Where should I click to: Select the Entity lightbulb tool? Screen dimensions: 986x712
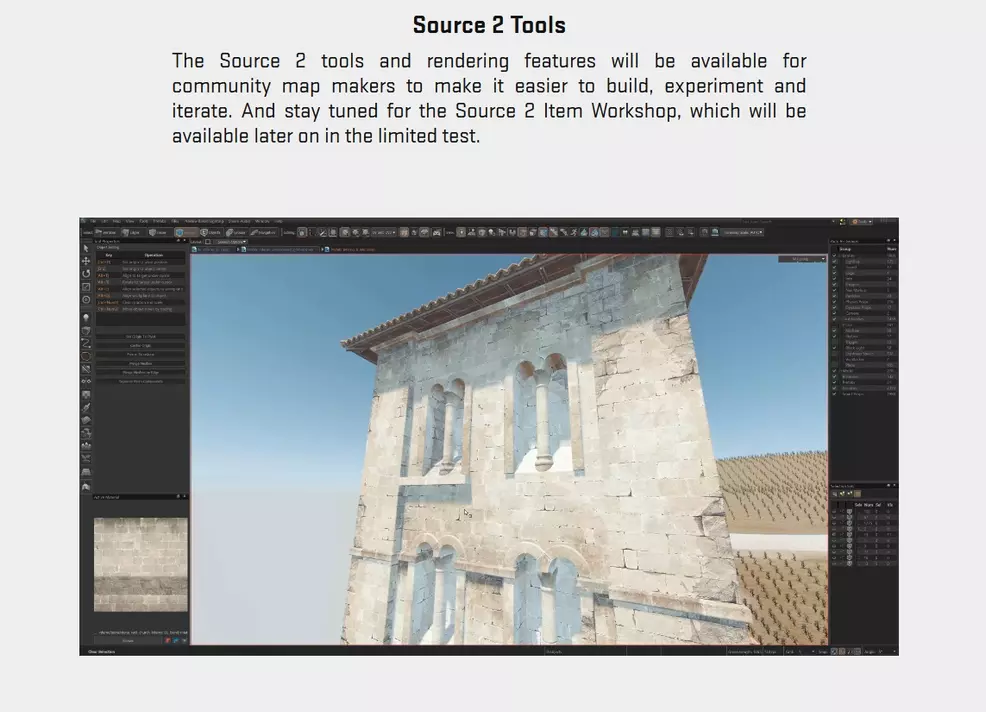point(86,318)
